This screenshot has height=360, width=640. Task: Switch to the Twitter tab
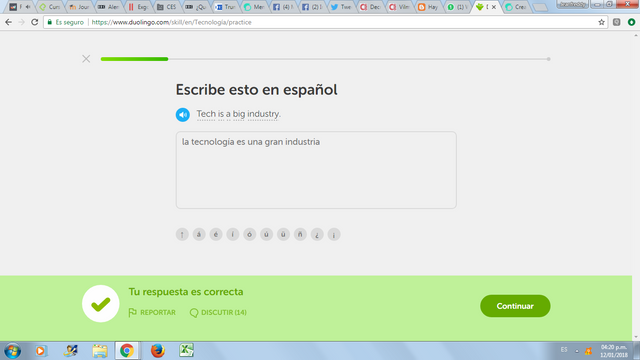[341, 7]
